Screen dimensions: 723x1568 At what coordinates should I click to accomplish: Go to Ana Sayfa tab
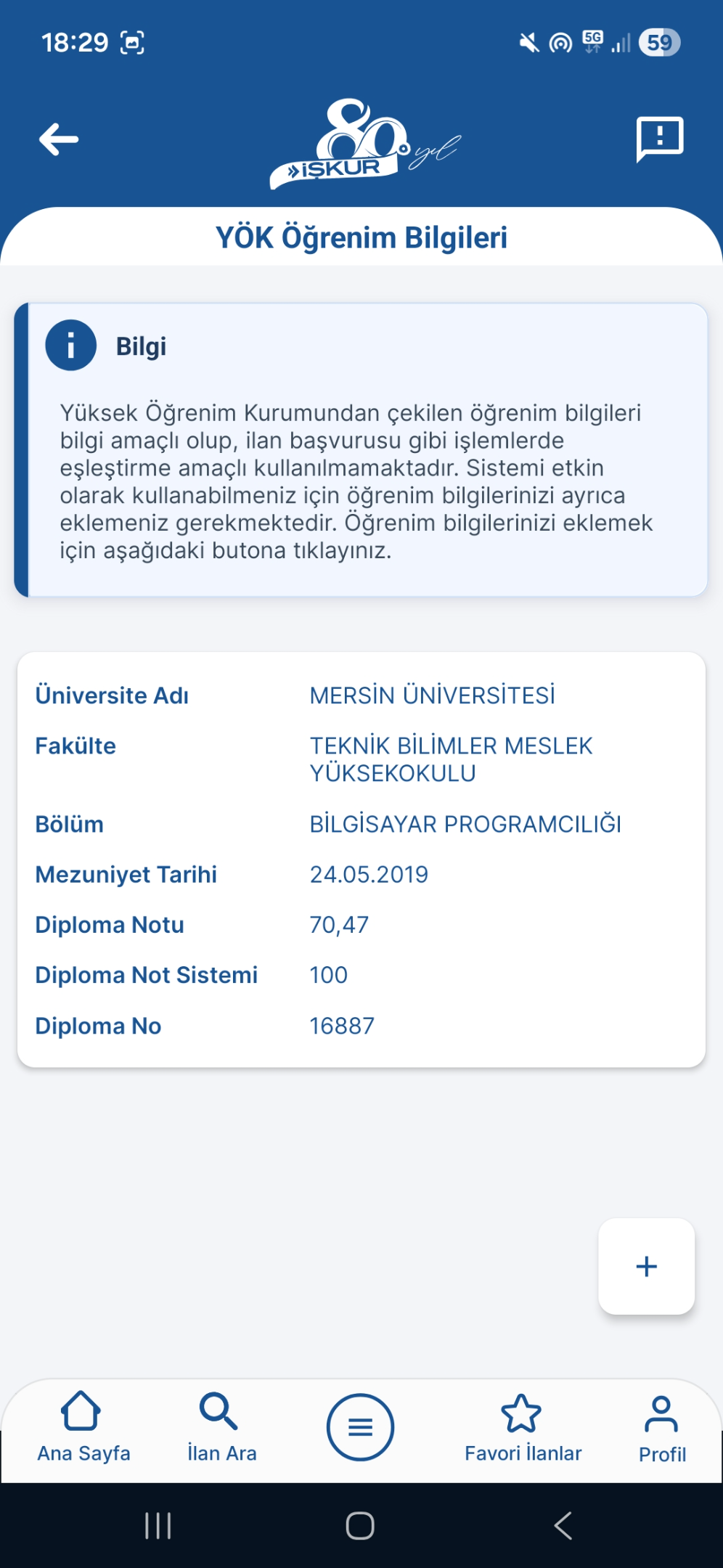[83, 1427]
